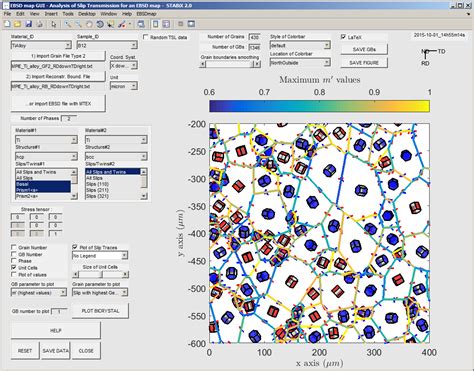Uncheck the LaTeX checkbox
Image resolution: width=474 pixels, height=371 pixels.
coord(343,37)
